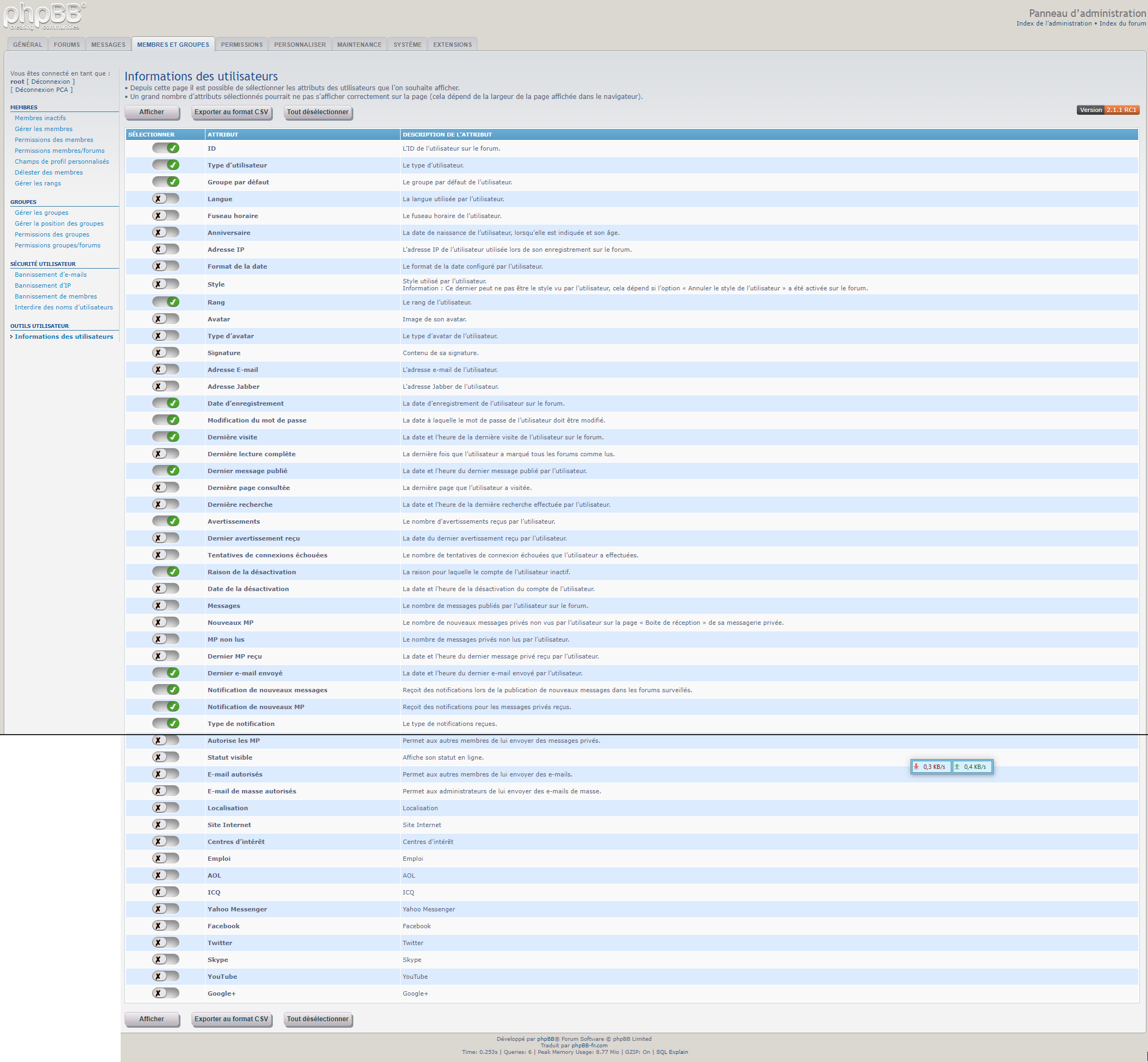Enable the Avatar attribute toggle
The width and height of the screenshot is (1148, 1062).
point(165,319)
